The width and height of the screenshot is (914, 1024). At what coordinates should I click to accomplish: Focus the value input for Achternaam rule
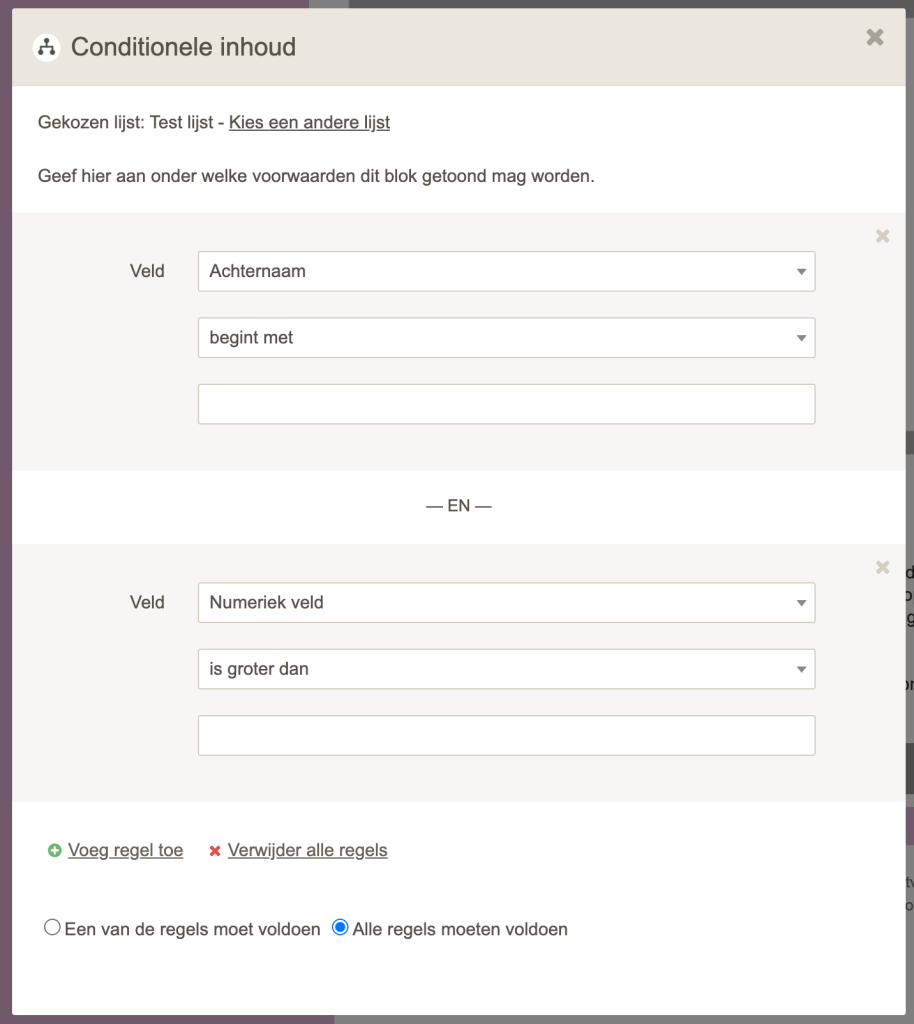(506, 404)
